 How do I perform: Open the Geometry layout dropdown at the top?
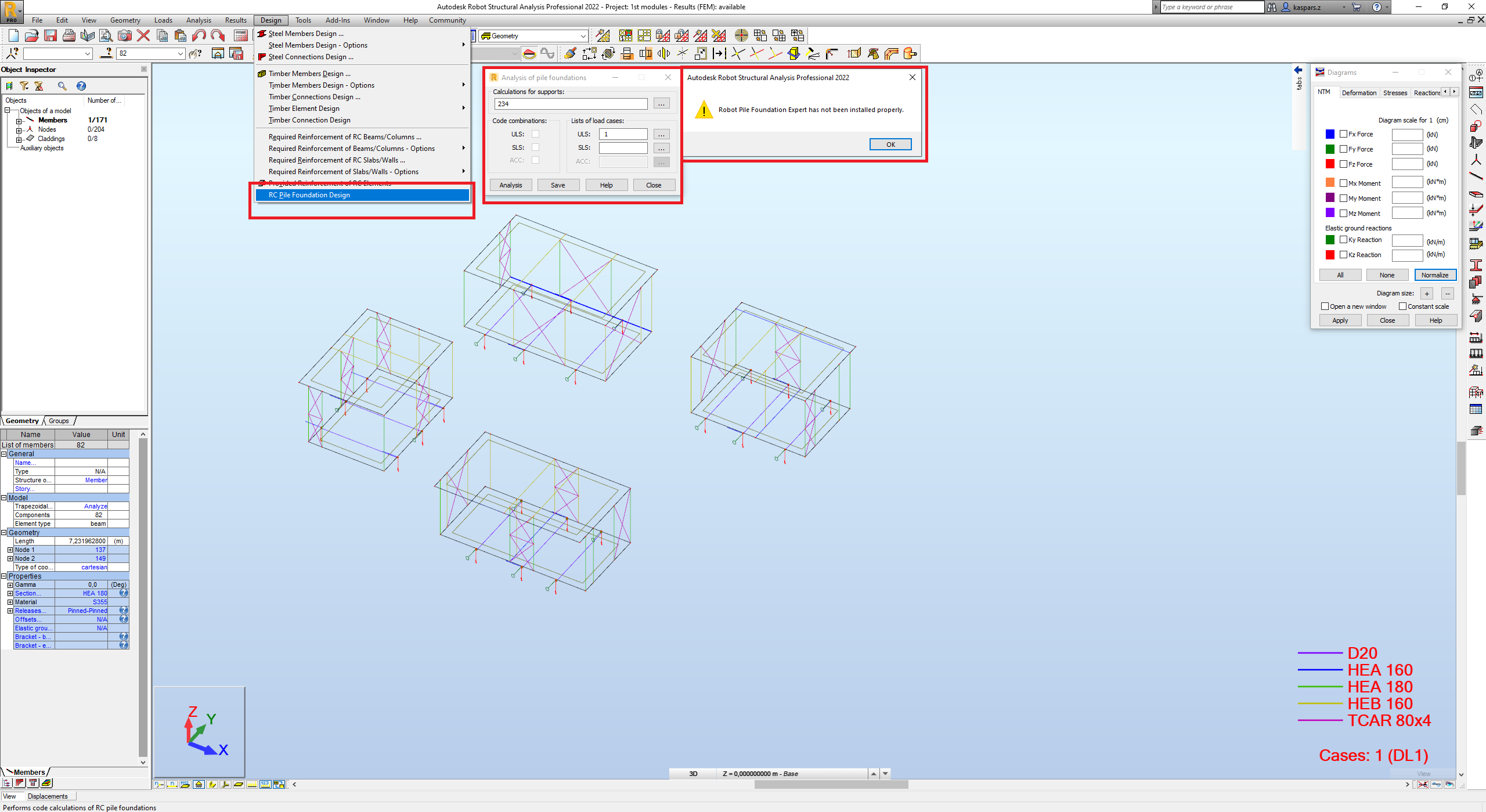(x=583, y=35)
